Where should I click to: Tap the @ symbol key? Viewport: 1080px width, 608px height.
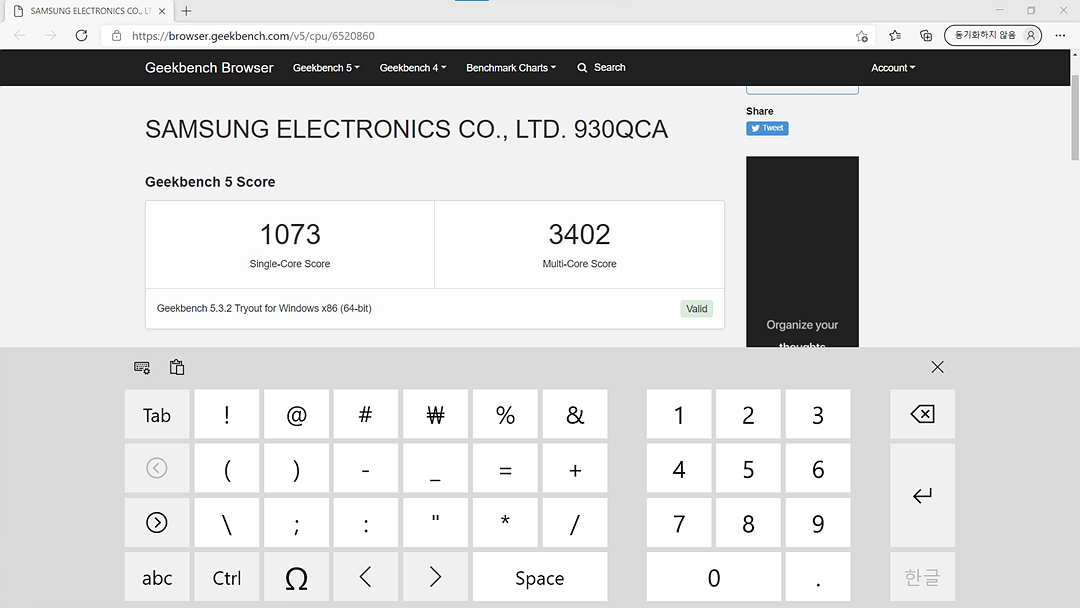coord(296,414)
